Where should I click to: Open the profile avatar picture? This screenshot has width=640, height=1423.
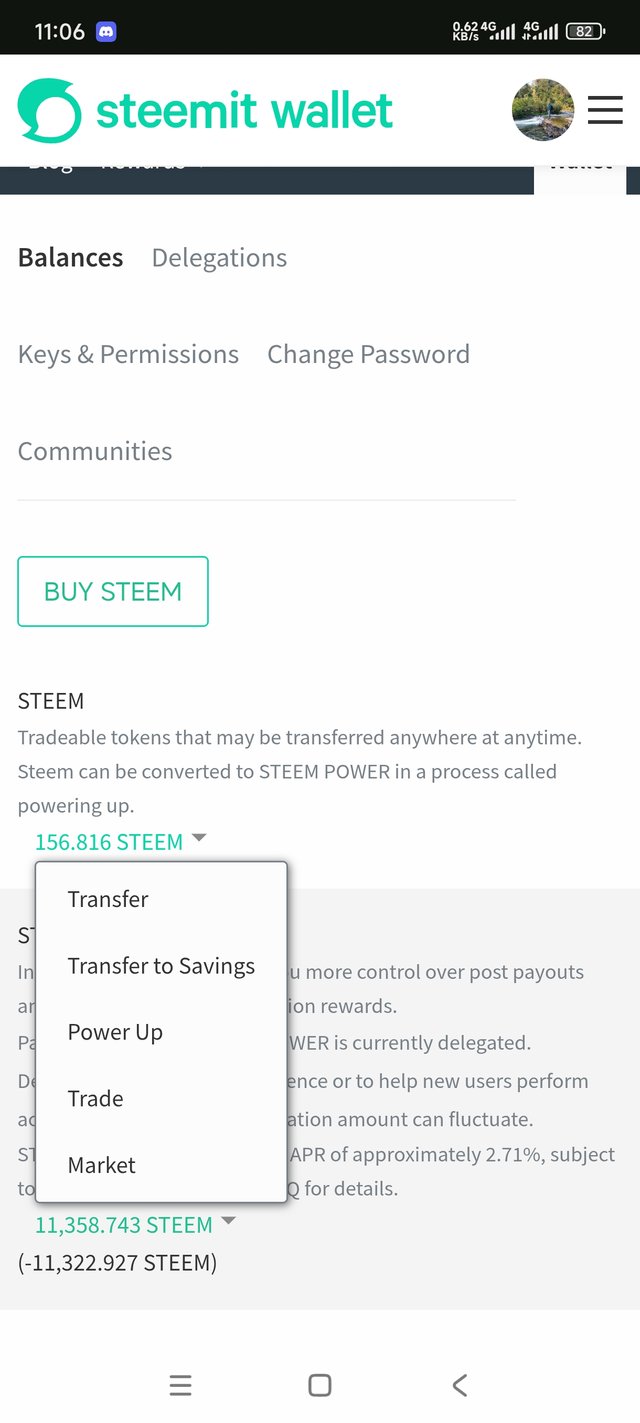pyautogui.click(x=543, y=110)
